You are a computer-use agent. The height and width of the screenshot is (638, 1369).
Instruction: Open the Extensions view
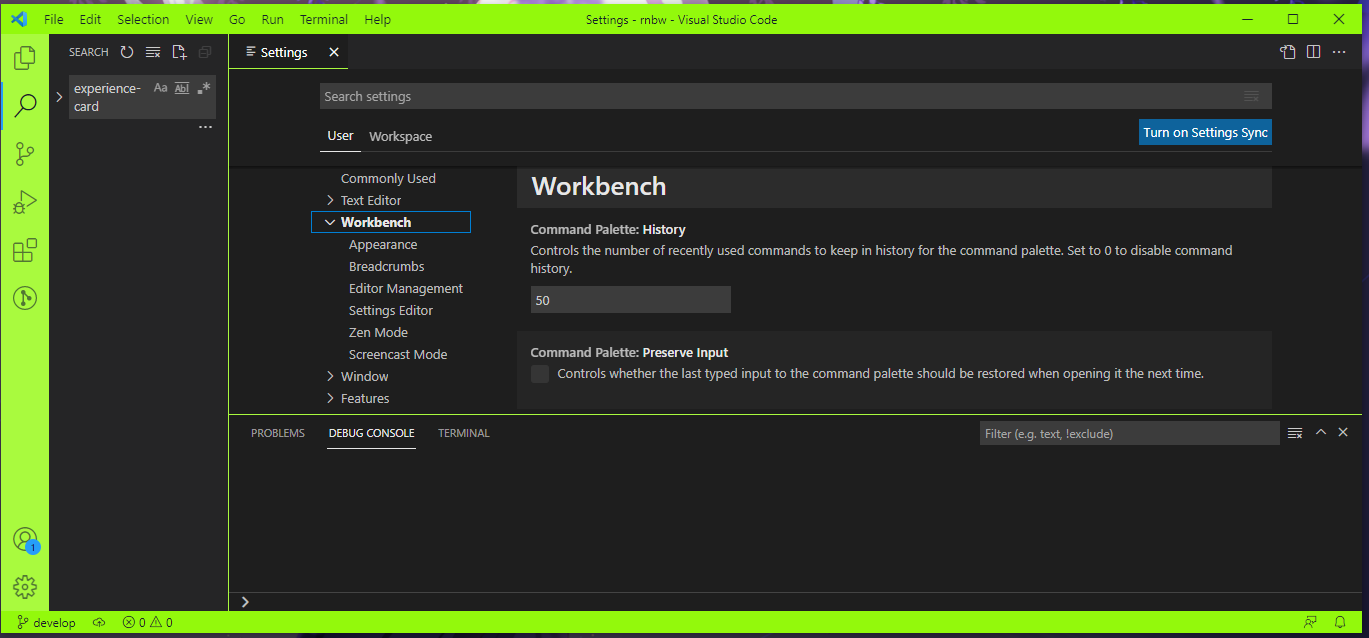25,250
